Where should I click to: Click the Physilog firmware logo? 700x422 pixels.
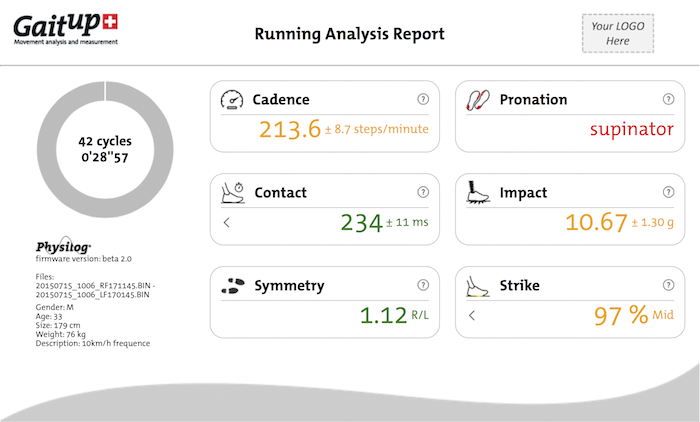coord(63,246)
